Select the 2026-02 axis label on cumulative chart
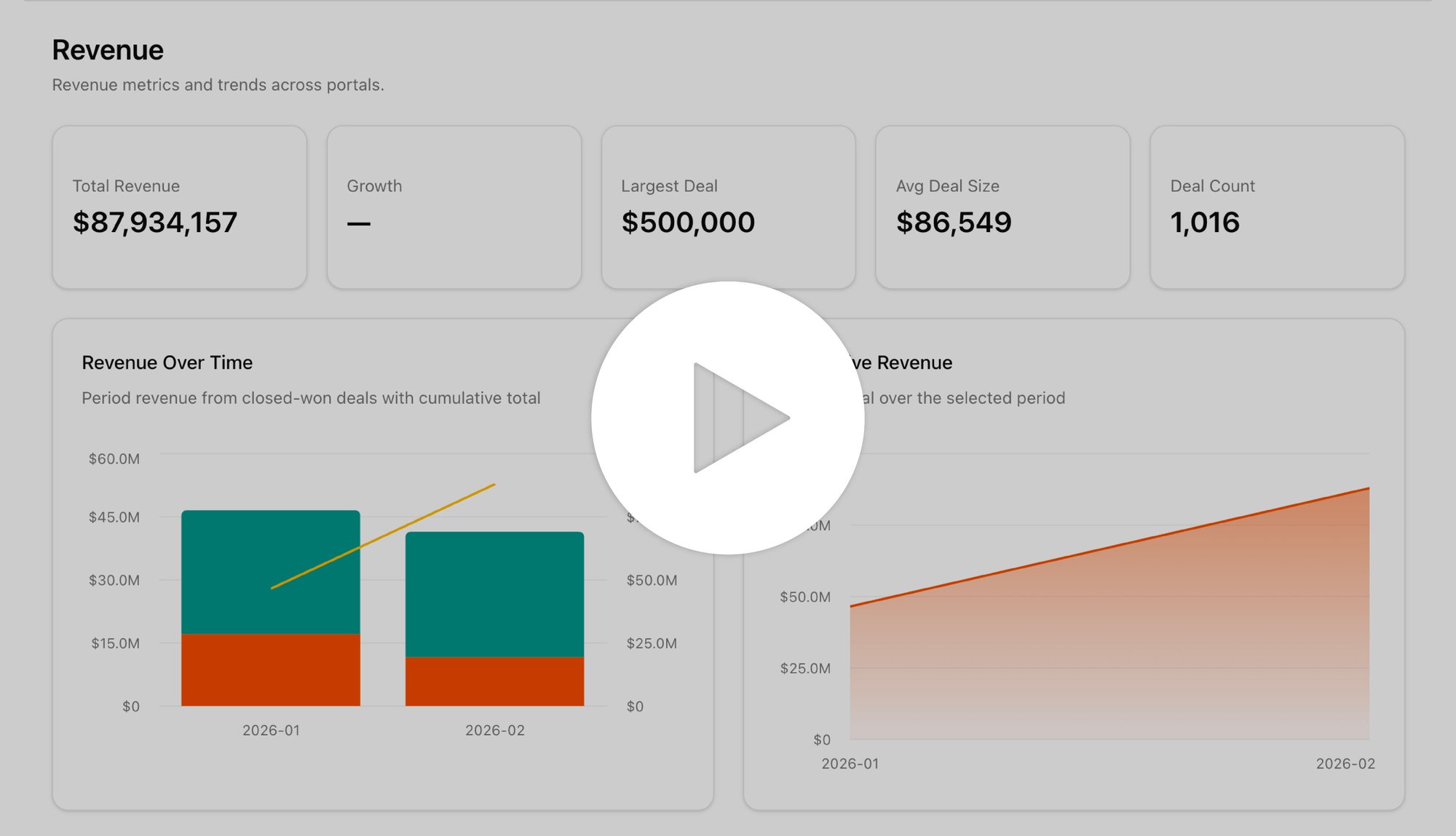1456x836 pixels. 1345,764
